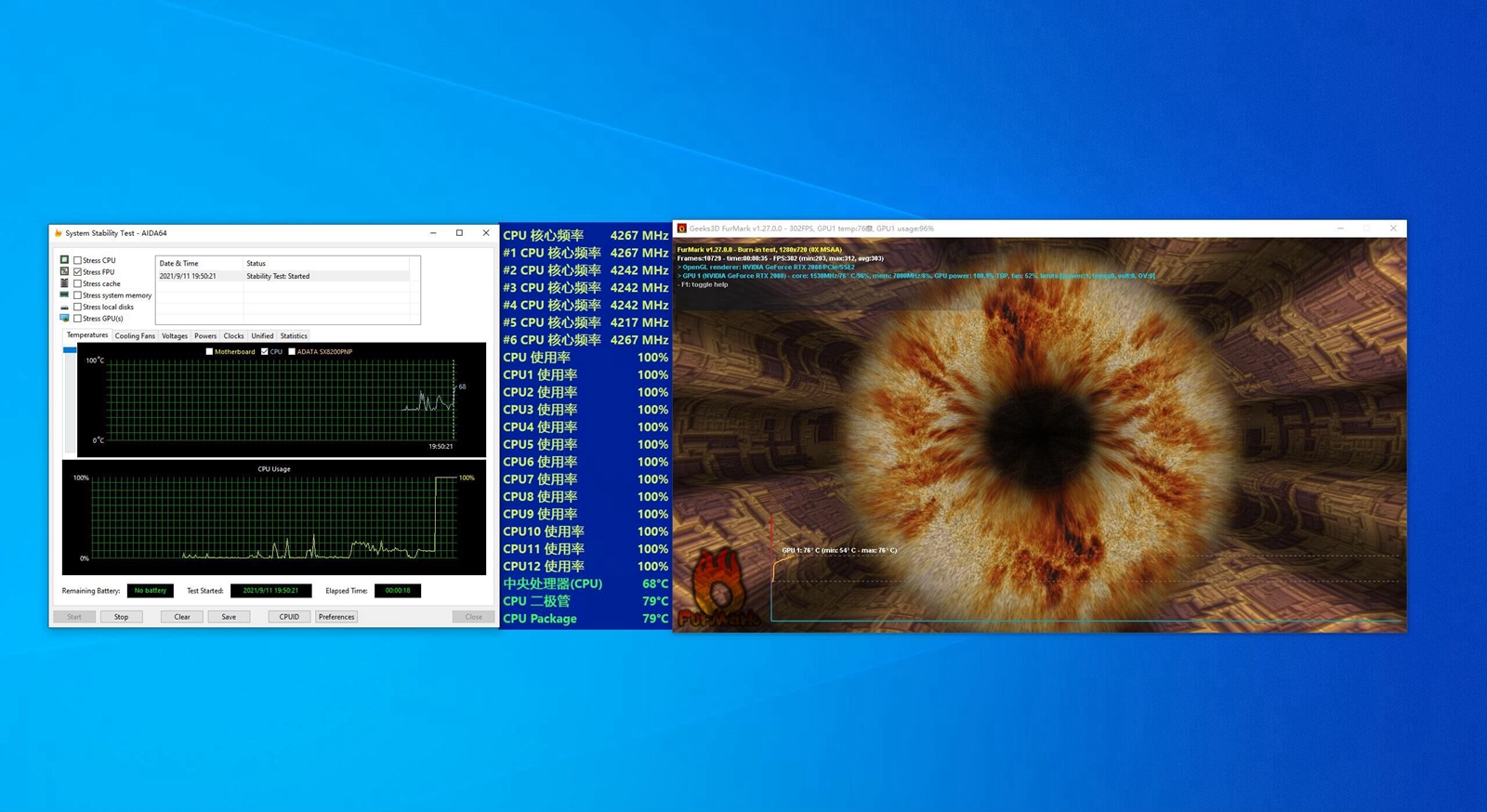Viewport: 1487px width, 812px height.
Task: Switch to the Cooling Fans tab
Action: point(135,336)
